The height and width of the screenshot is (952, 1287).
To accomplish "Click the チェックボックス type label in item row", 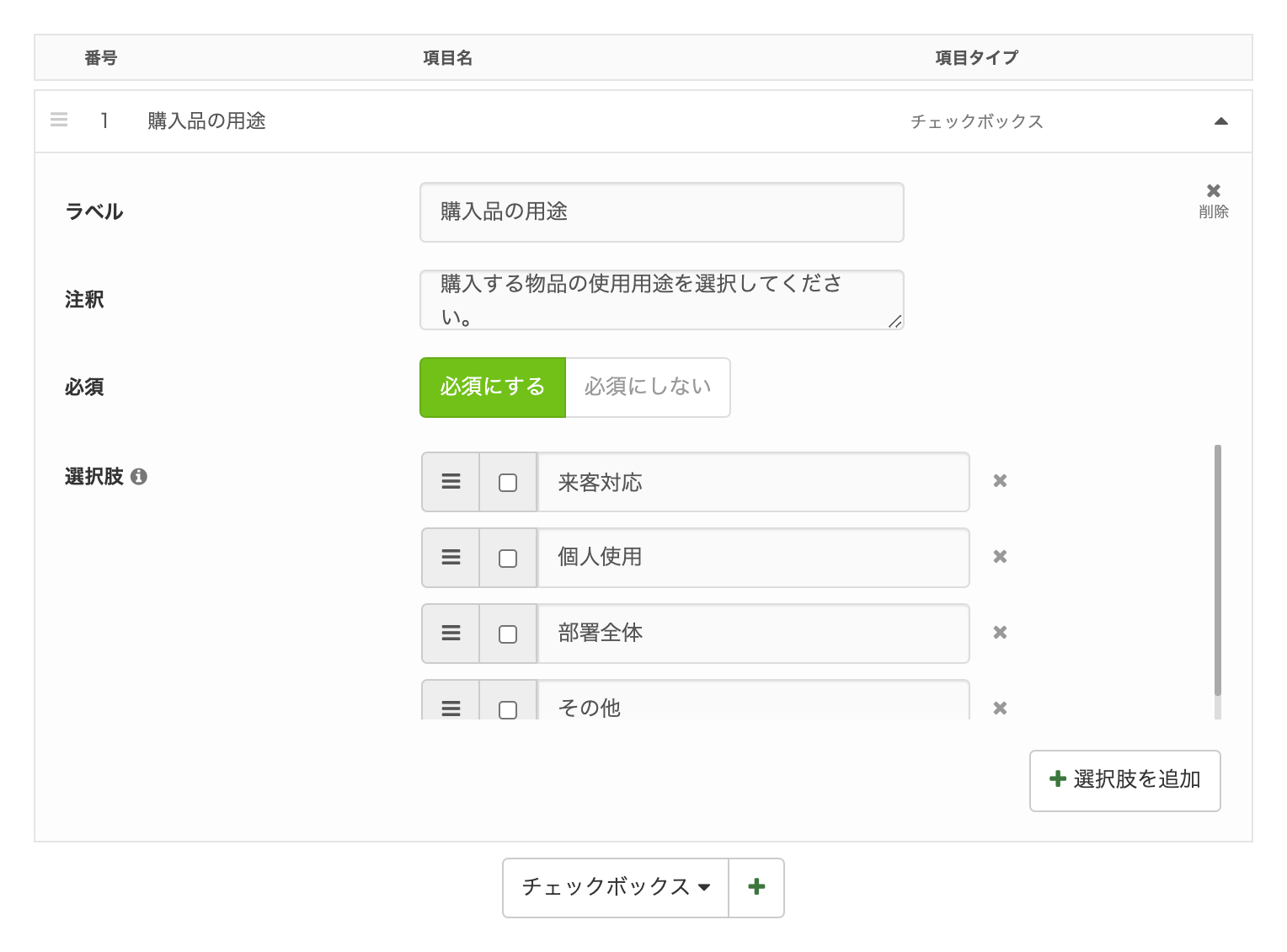I will pyautogui.click(x=977, y=122).
